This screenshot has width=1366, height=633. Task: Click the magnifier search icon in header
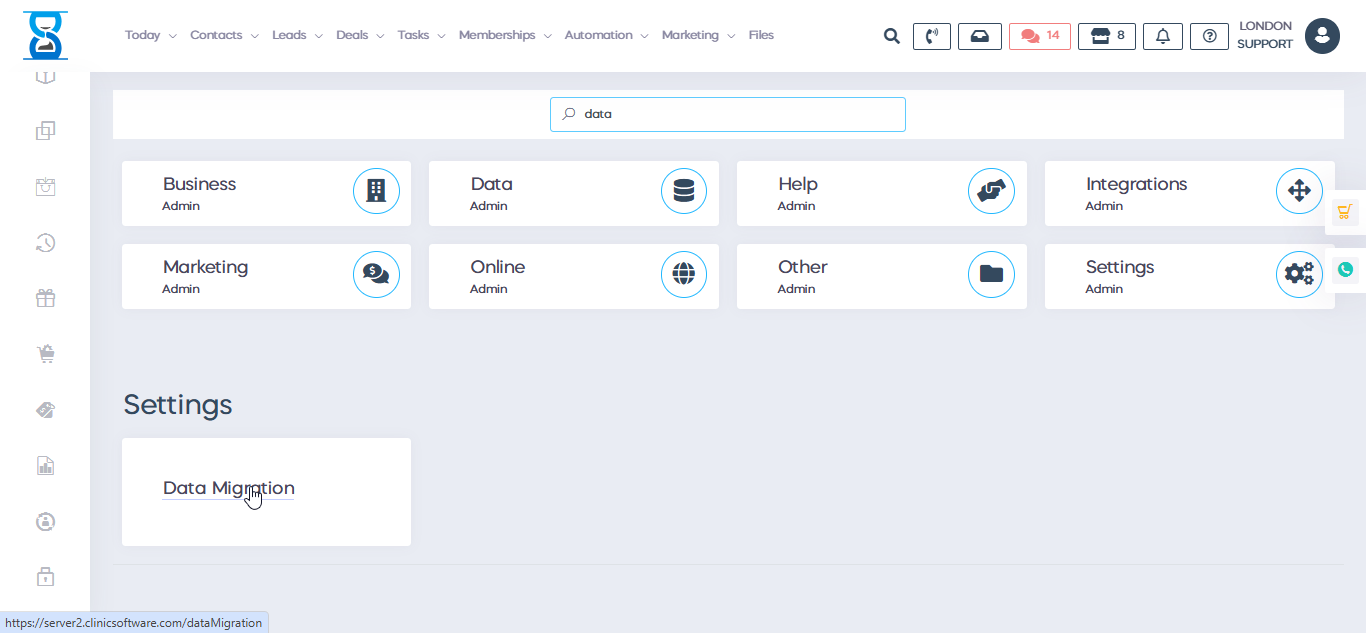891,36
